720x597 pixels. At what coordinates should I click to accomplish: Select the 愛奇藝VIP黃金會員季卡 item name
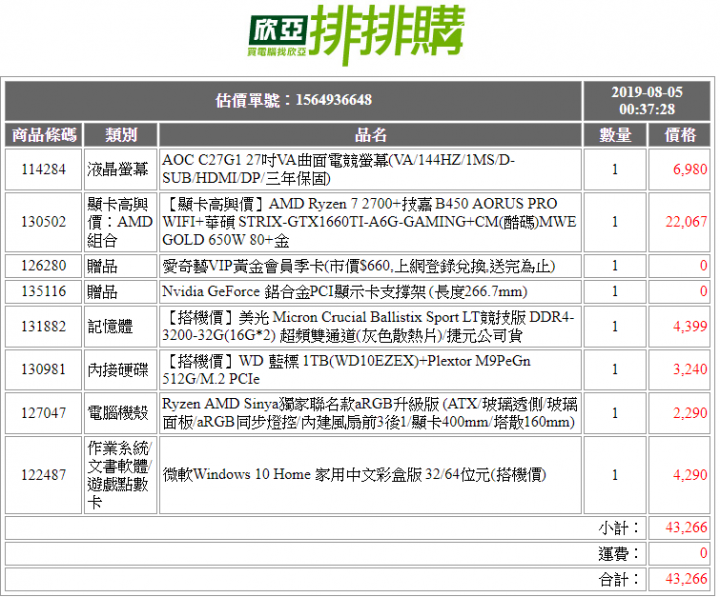click(359, 266)
